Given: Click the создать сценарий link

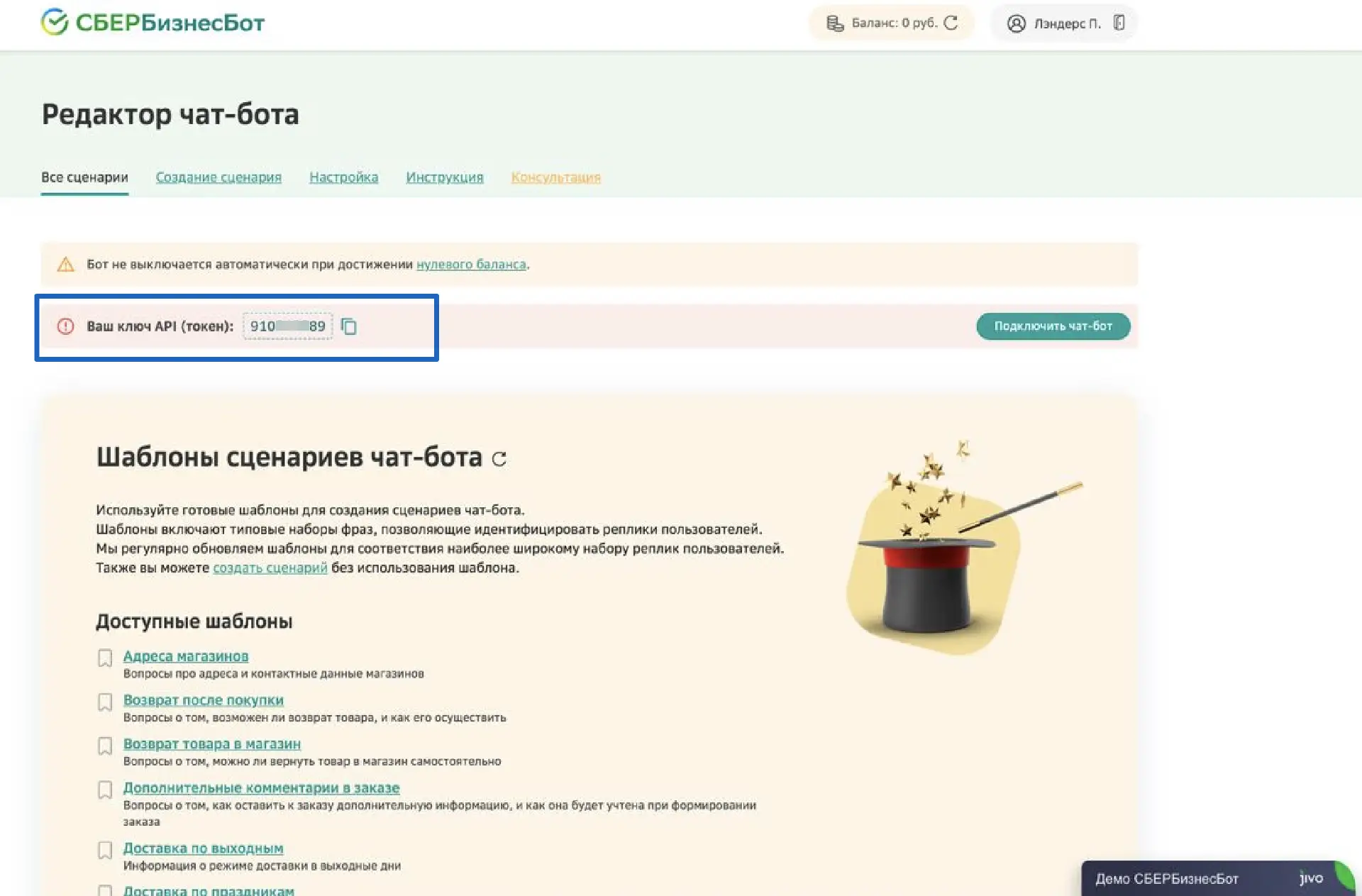Looking at the screenshot, I should 270,568.
